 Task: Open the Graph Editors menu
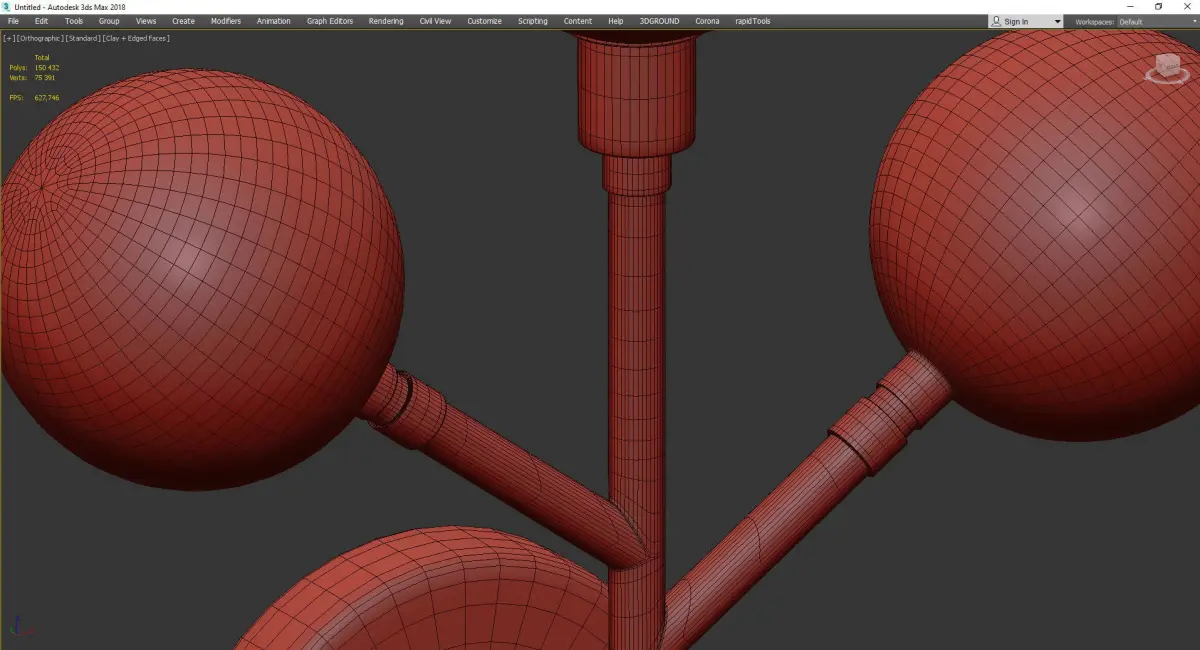click(x=330, y=21)
